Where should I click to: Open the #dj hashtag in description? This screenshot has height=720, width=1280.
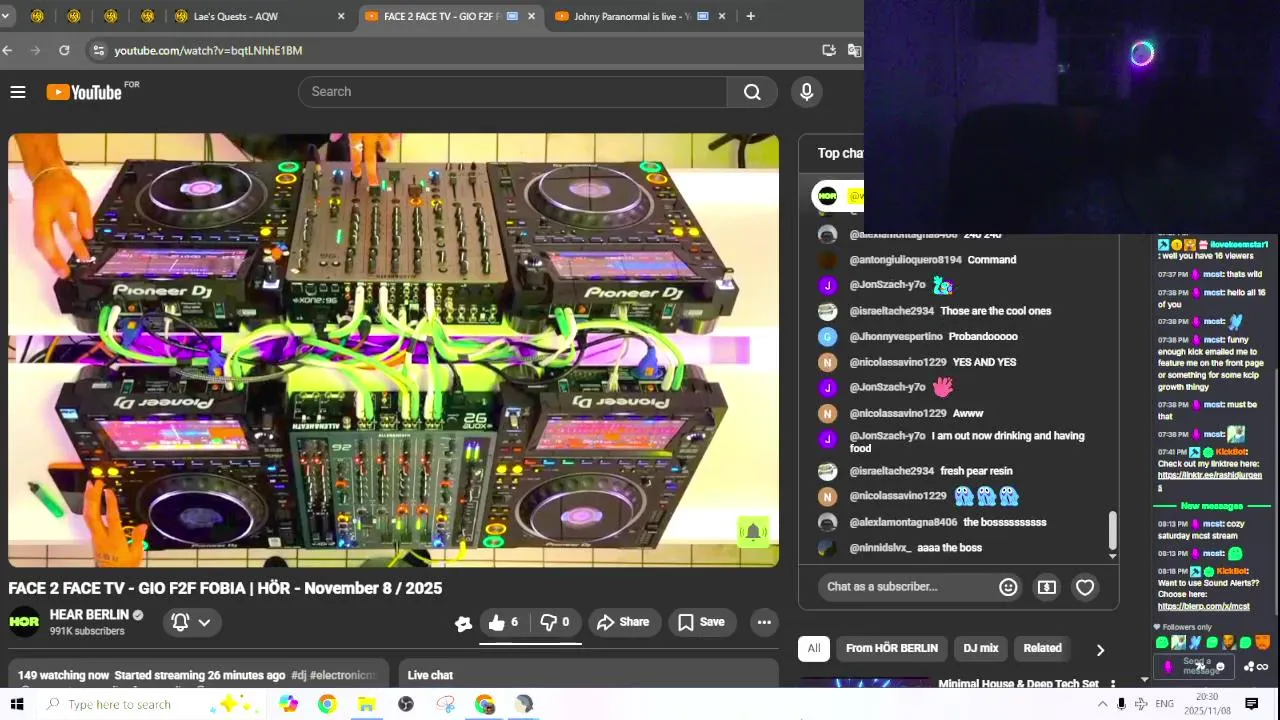click(x=298, y=676)
